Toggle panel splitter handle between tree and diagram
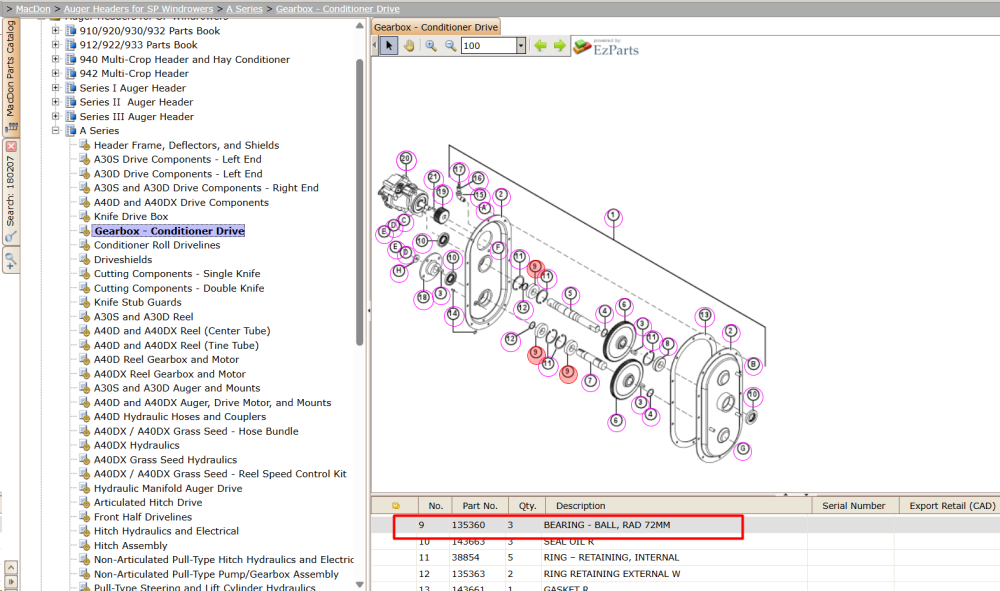The height and width of the screenshot is (591, 1000). (x=369, y=311)
